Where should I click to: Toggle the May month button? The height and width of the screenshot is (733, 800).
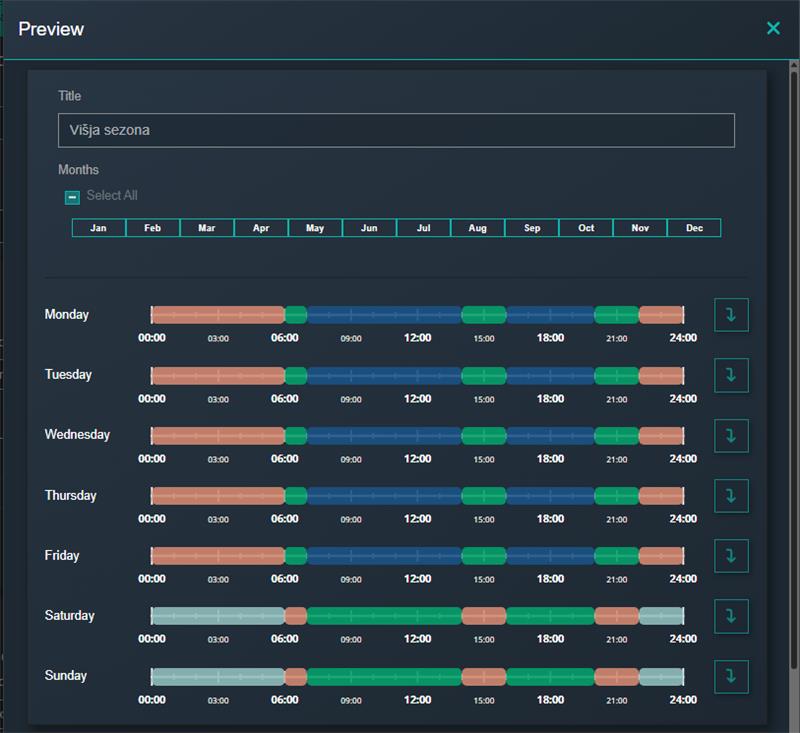(x=315, y=228)
